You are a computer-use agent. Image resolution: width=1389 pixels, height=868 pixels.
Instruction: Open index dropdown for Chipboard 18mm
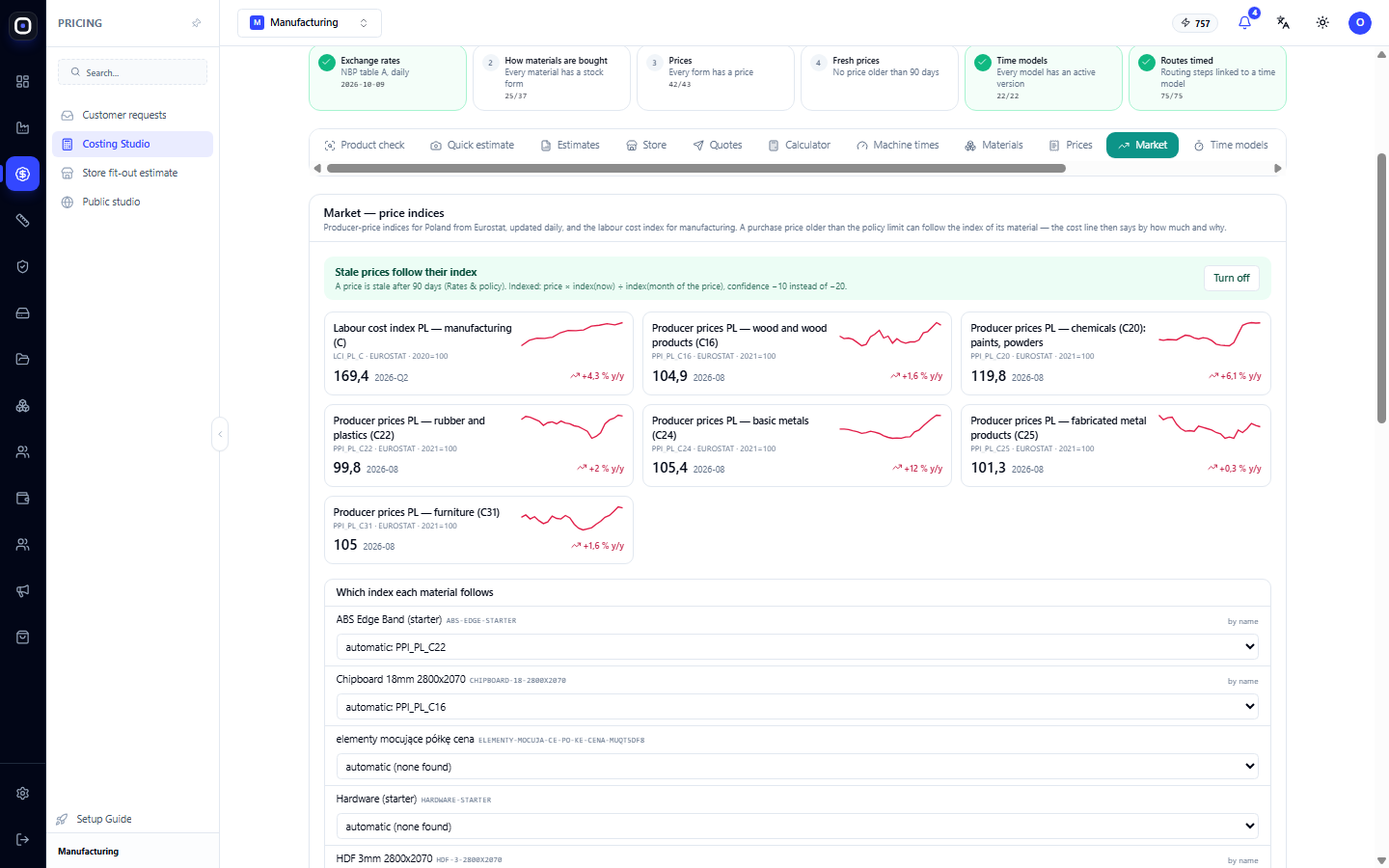tap(797, 707)
